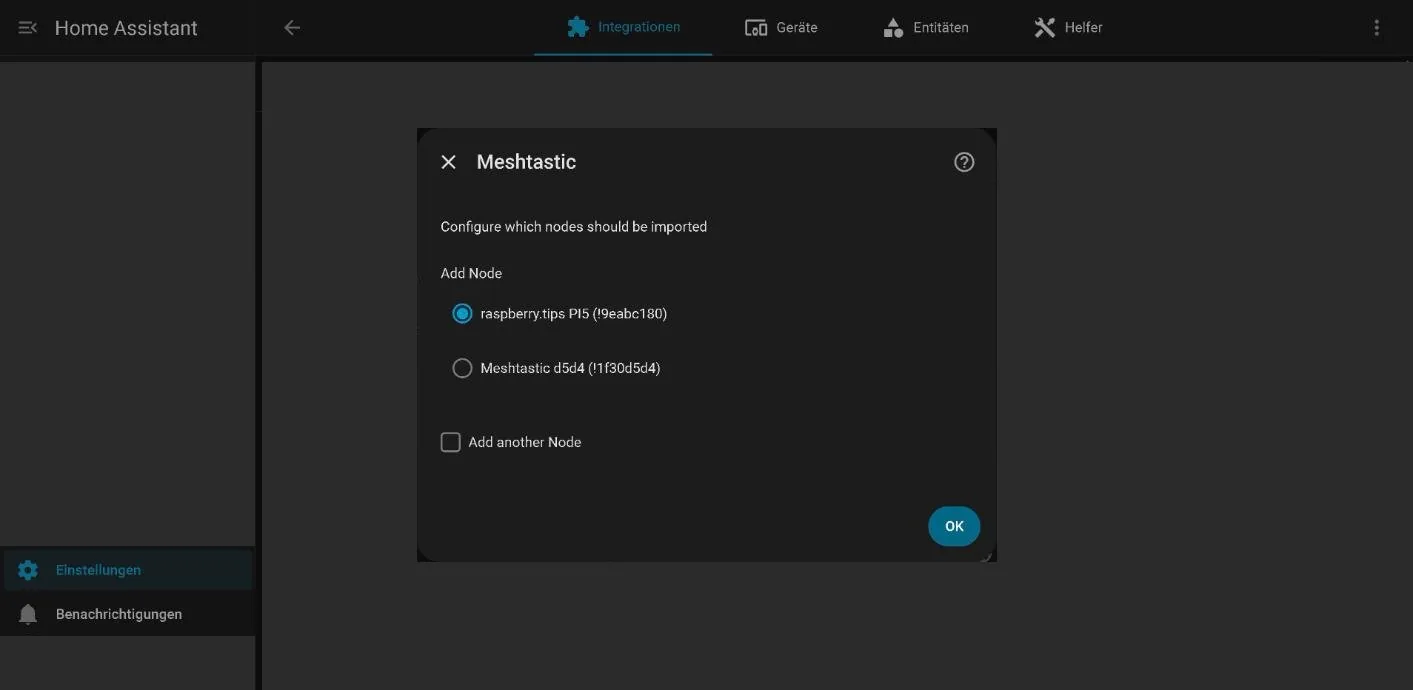Enable the Add another Node checkbox

451,442
